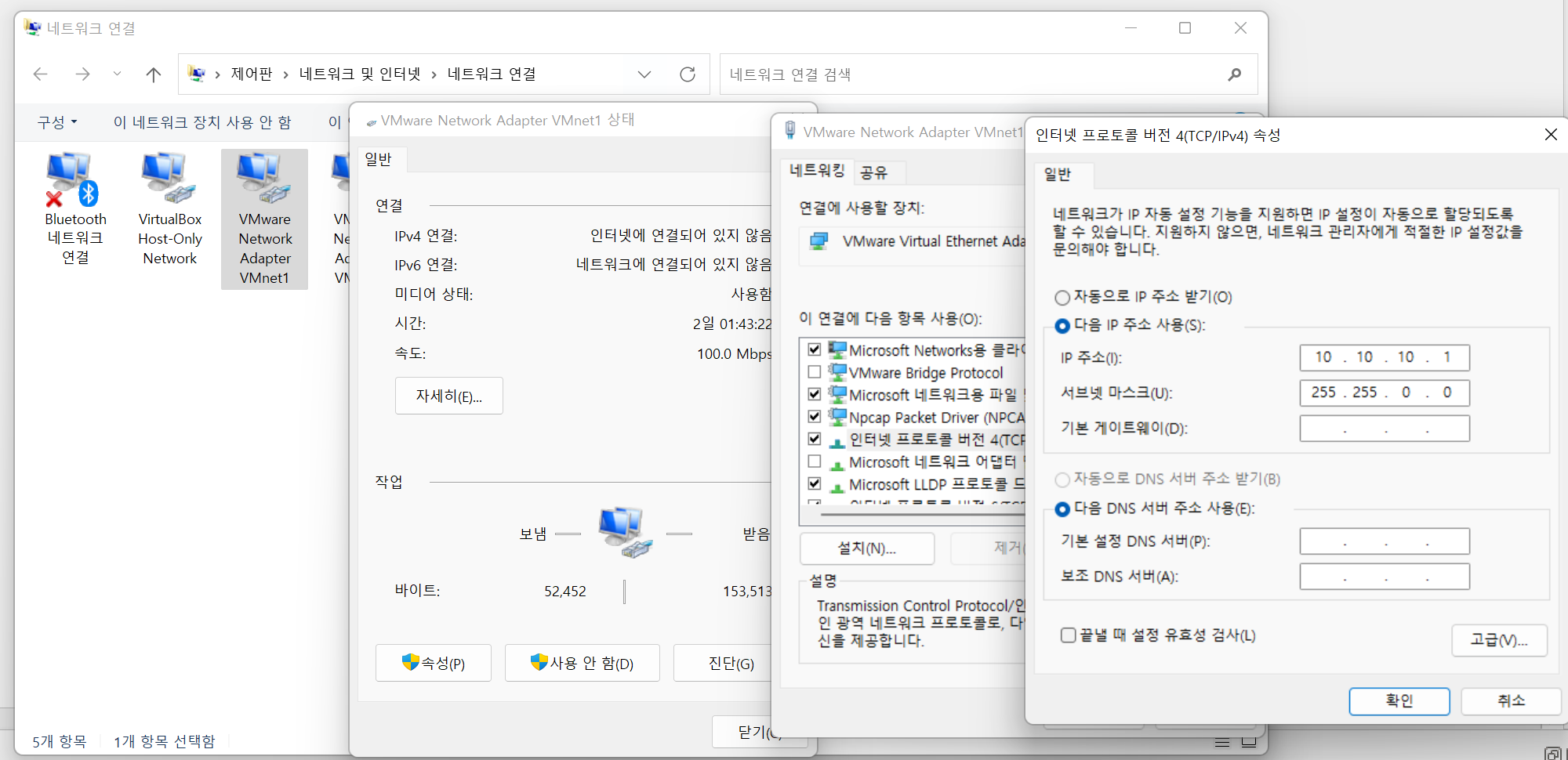Viewport: 1568px width, 760px height.
Task: Open recent locations dropdown arrow
Action: point(117,74)
